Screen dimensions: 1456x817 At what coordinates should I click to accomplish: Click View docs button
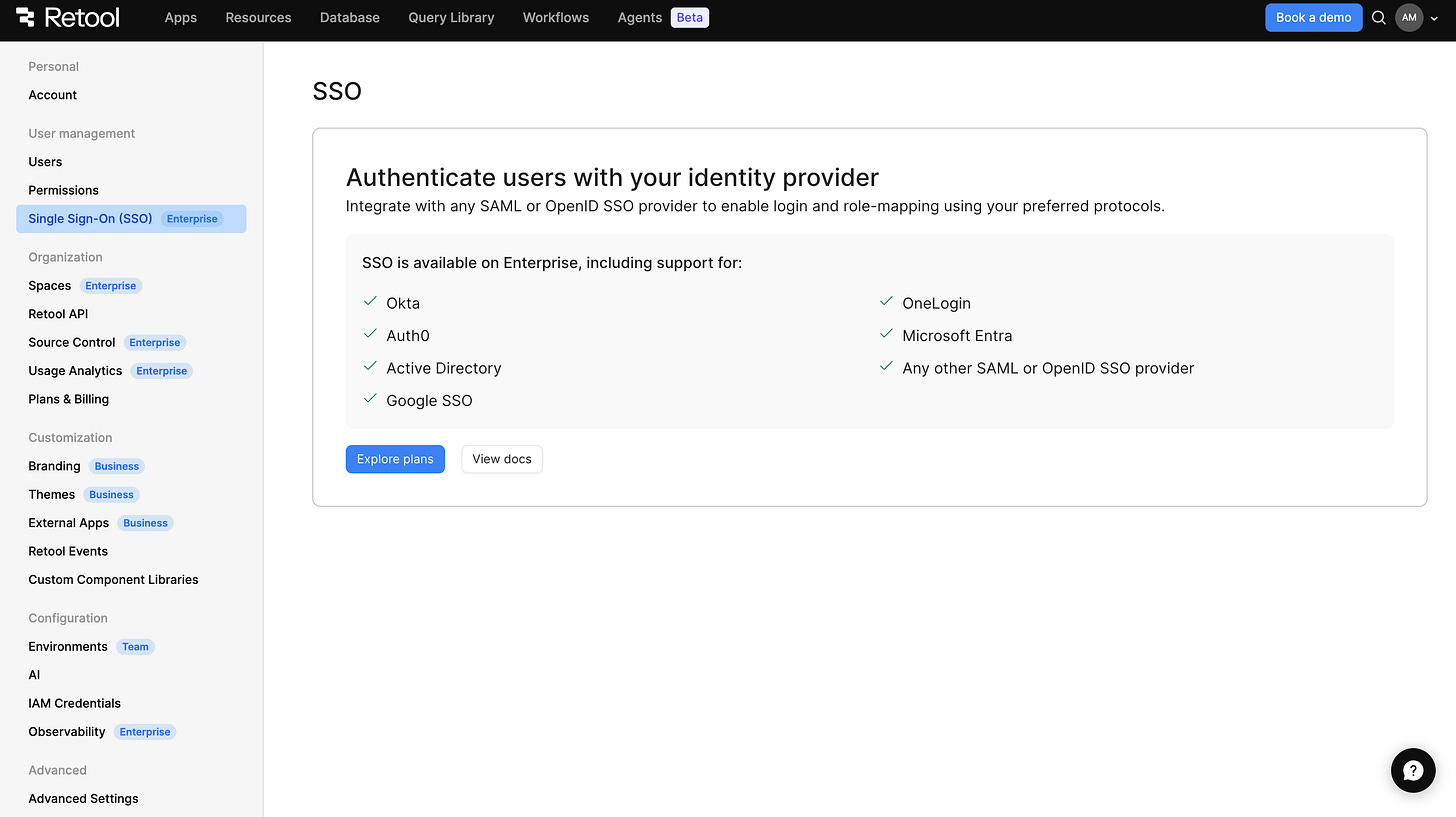[502, 459]
